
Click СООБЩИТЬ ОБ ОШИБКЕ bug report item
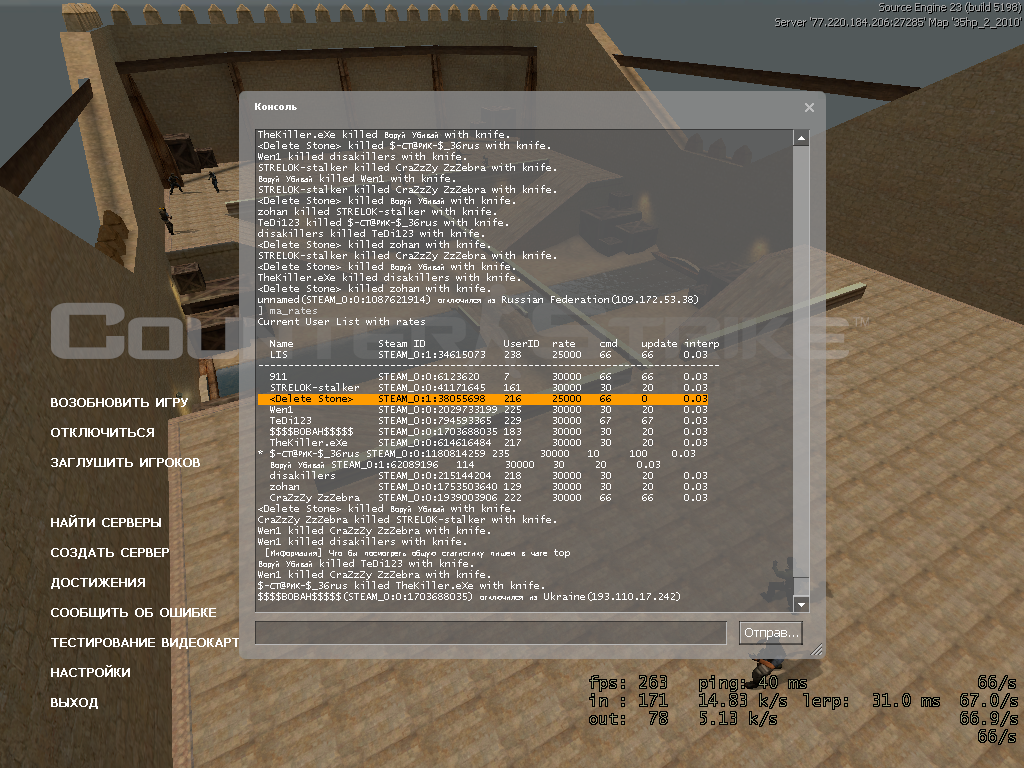(133, 613)
